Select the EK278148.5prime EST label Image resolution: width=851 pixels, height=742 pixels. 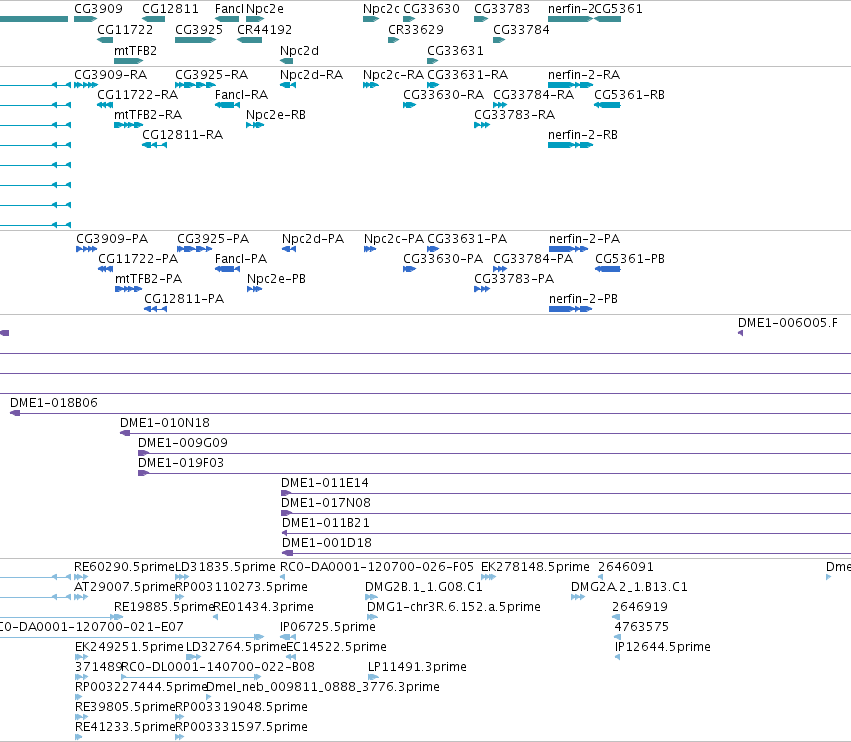535,568
